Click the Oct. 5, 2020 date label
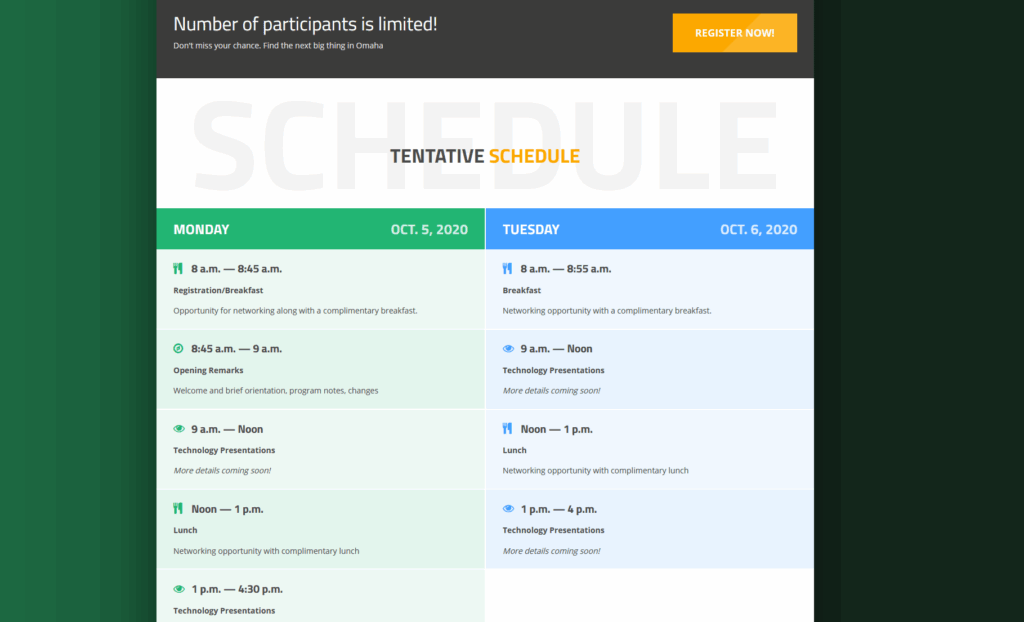 pos(429,229)
